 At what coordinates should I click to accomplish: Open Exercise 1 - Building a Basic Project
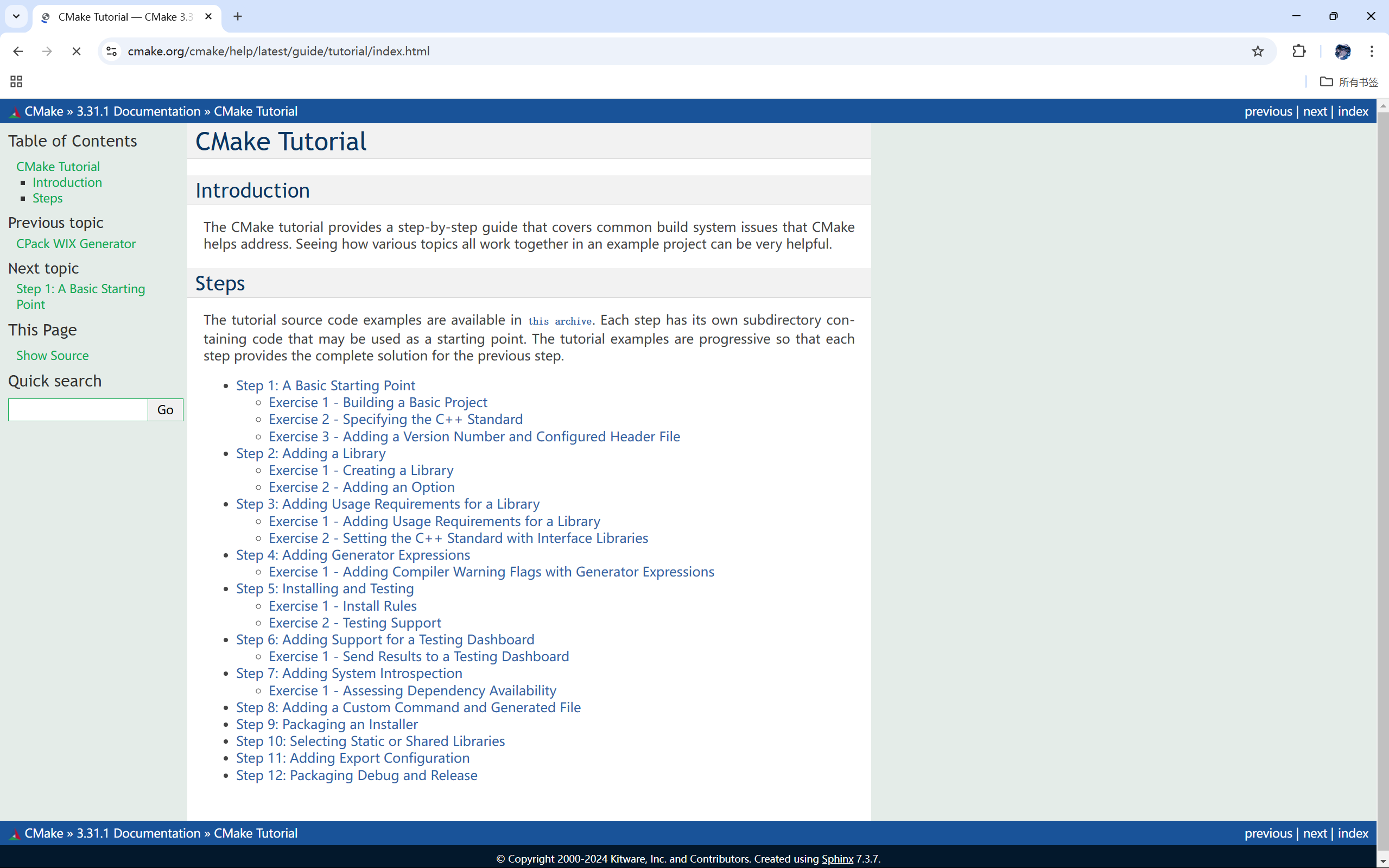click(x=378, y=402)
